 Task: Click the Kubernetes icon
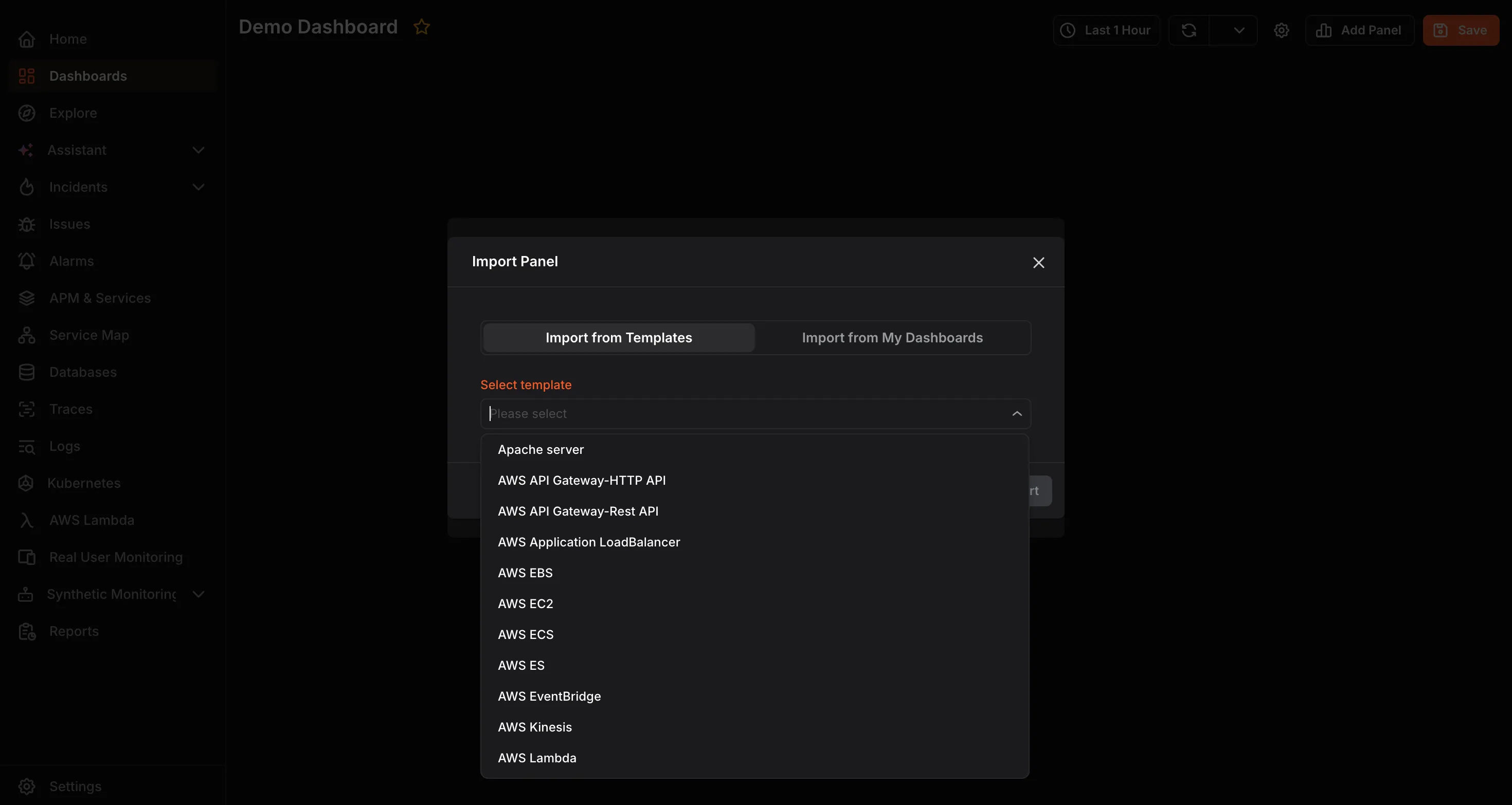25,483
